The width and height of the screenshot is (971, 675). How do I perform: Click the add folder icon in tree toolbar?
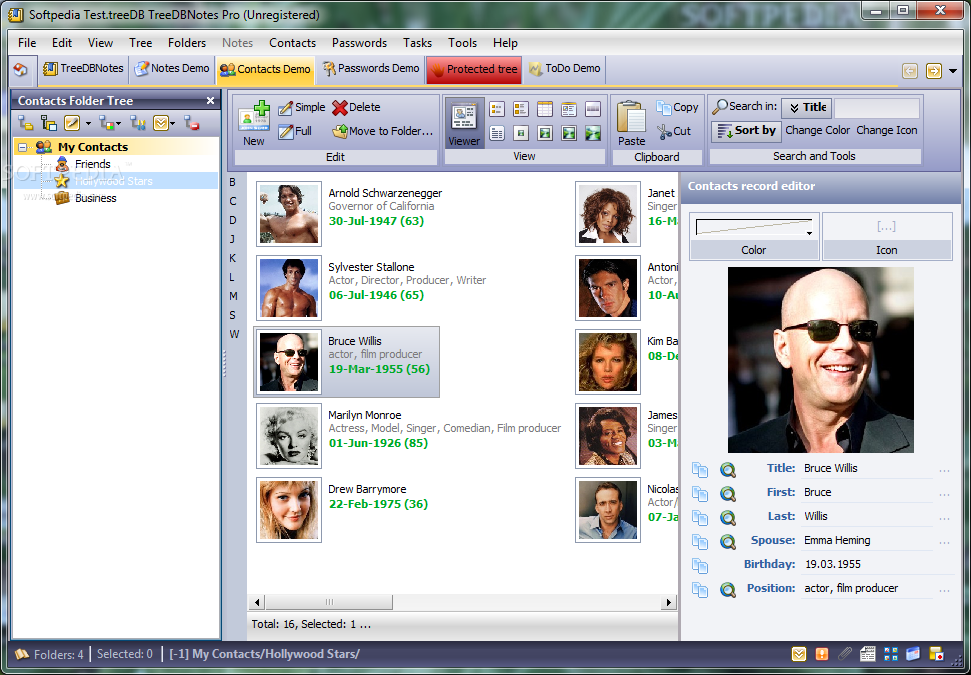click(25, 123)
